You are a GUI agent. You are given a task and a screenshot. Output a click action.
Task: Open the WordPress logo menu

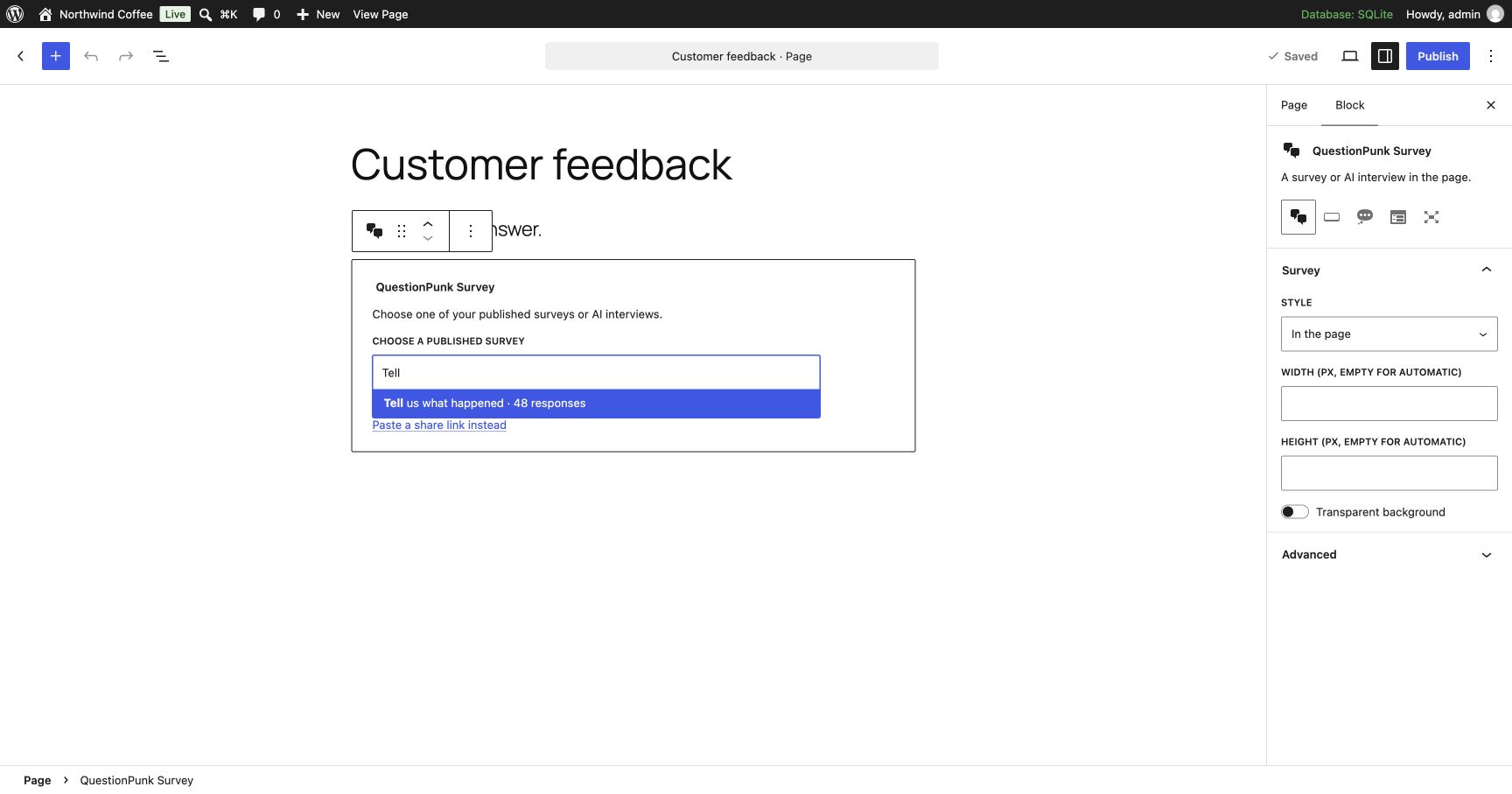[x=15, y=14]
